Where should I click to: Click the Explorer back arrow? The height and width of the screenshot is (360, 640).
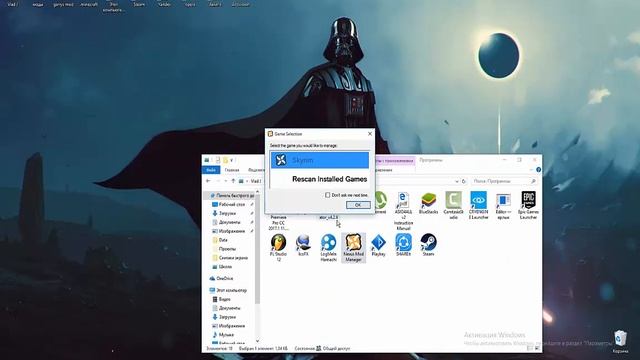point(209,181)
